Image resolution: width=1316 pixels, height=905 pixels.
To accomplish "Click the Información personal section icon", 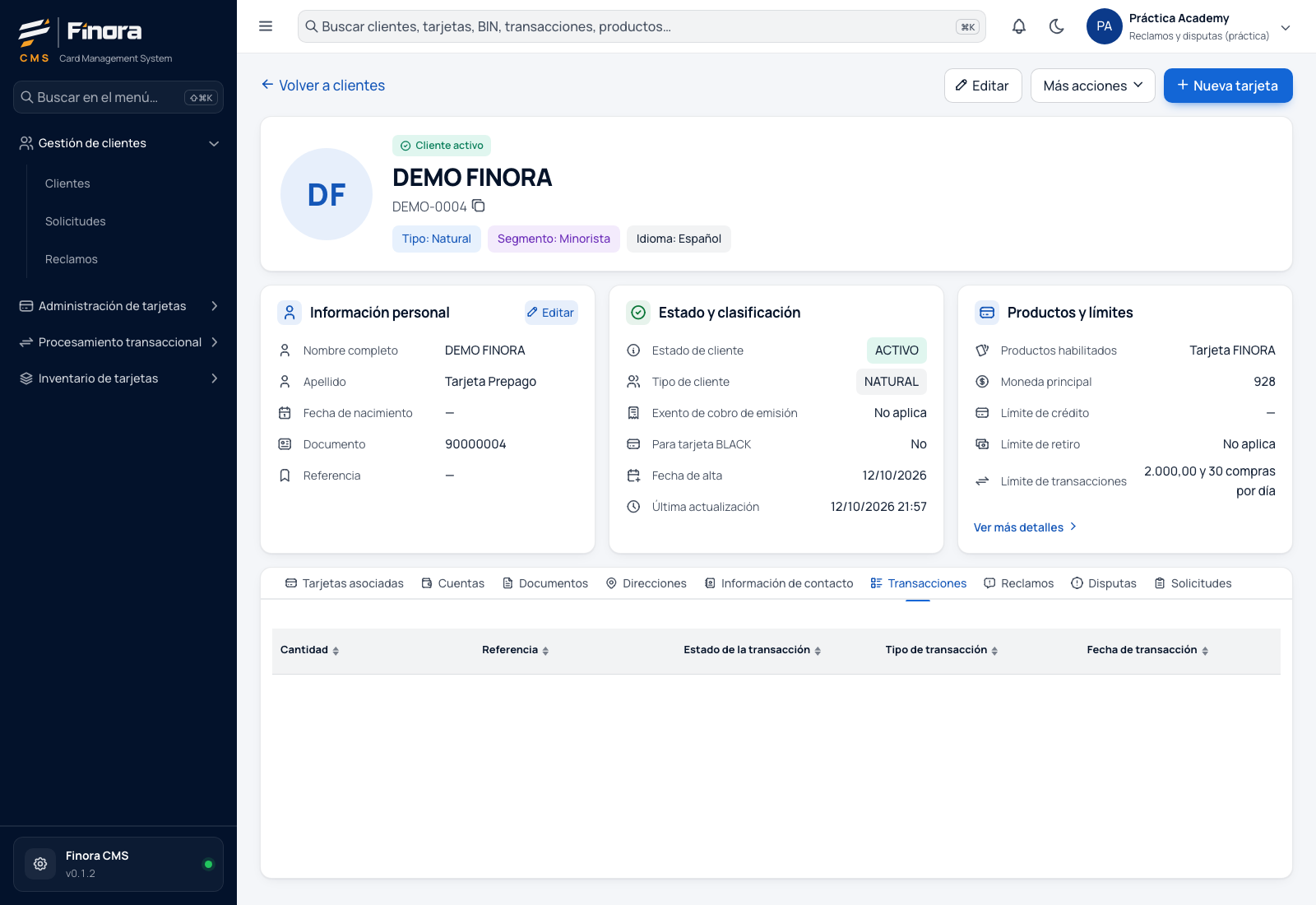I will [290, 313].
